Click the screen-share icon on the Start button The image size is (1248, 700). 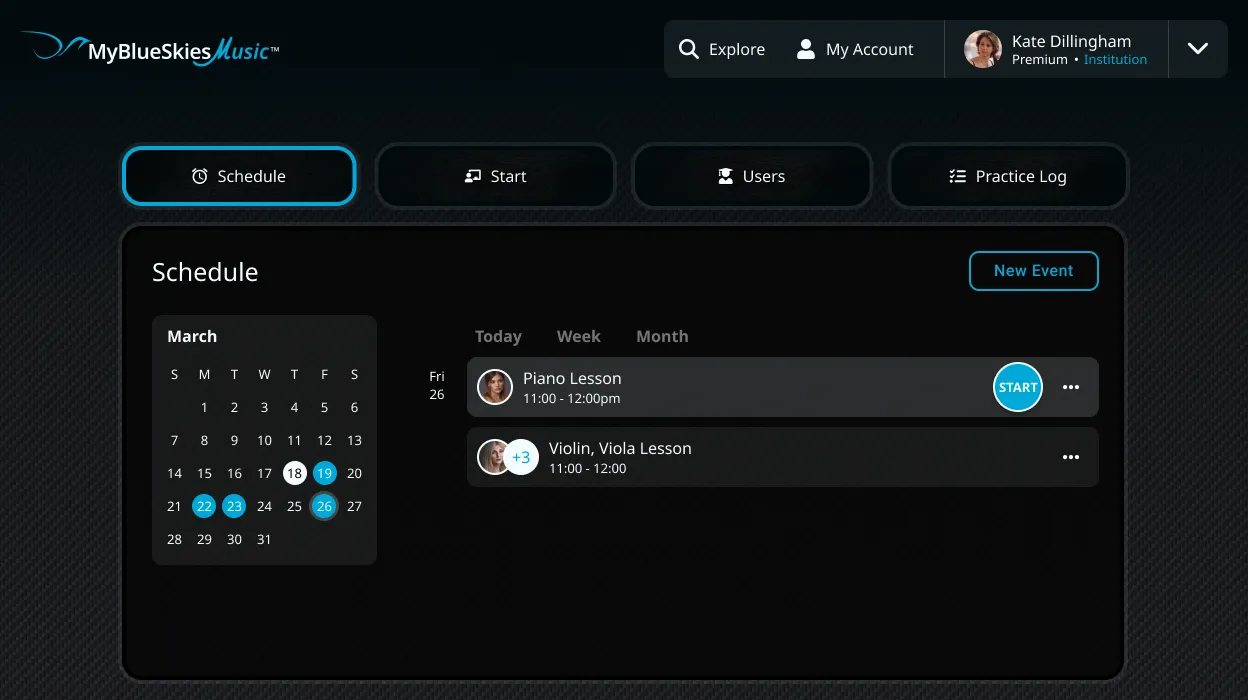tap(472, 175)
